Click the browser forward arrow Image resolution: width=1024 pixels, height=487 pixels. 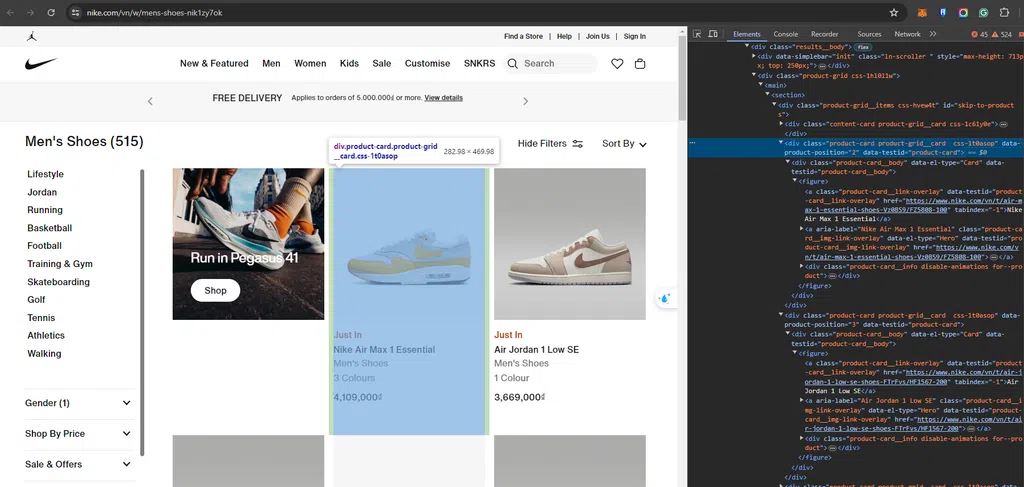click(x=30, y=12)
